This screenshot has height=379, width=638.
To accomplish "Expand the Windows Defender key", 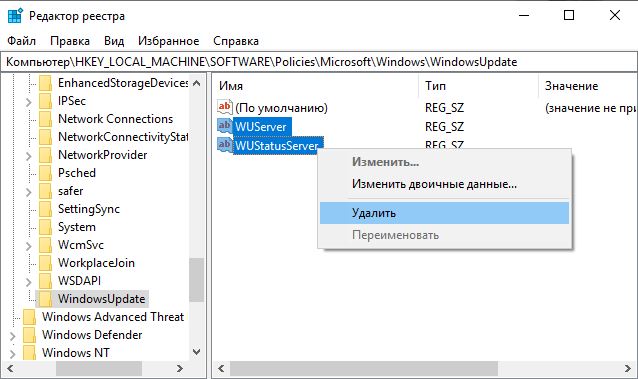I will tap(13, 335).
